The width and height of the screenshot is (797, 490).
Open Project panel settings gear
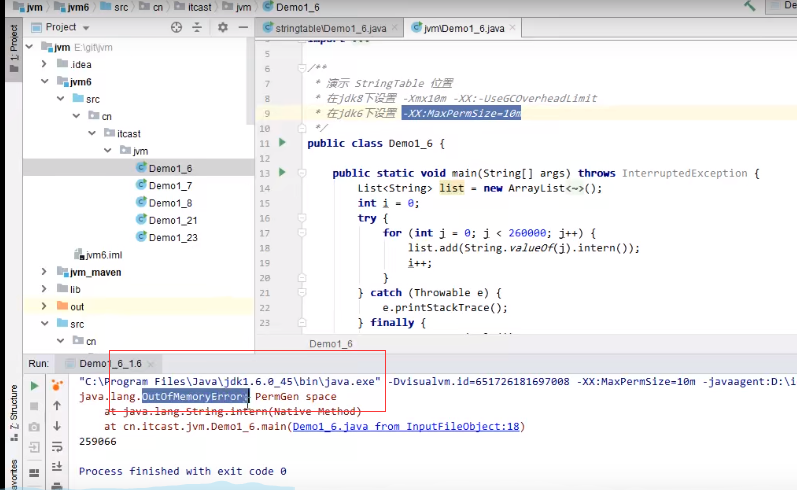click(x=223, y=27)
